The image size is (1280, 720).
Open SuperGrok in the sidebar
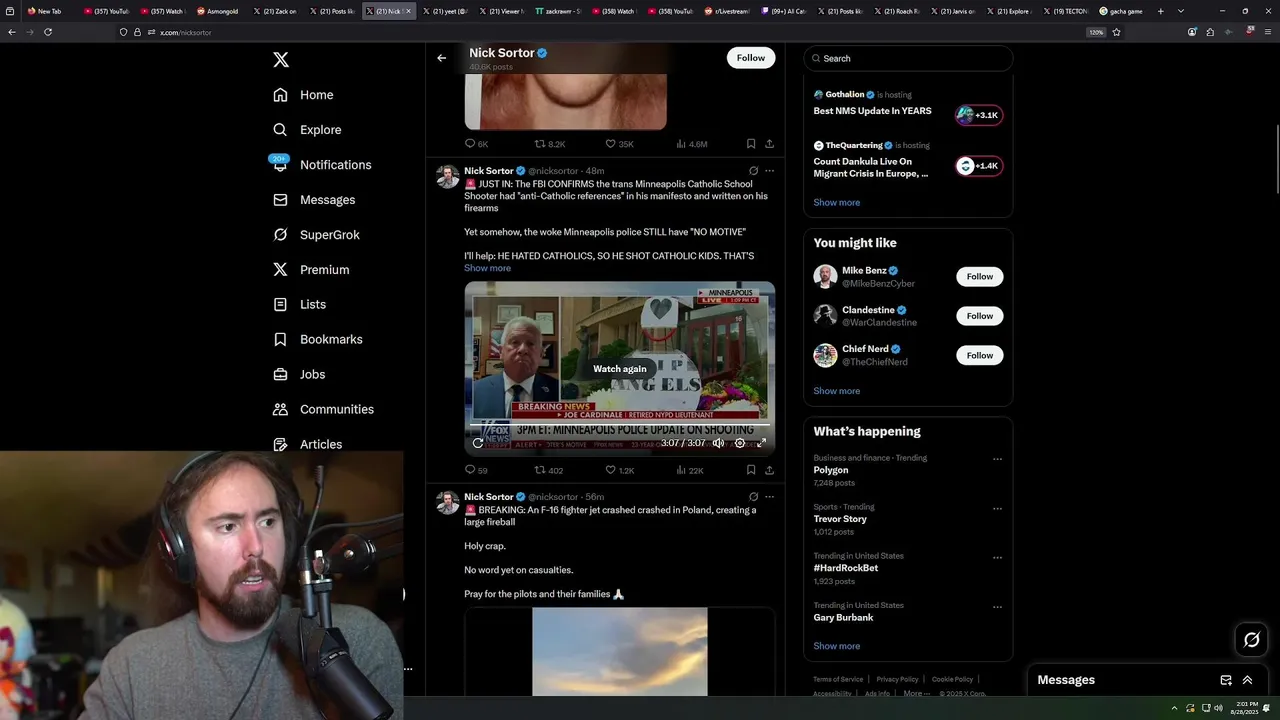(316, 235)
